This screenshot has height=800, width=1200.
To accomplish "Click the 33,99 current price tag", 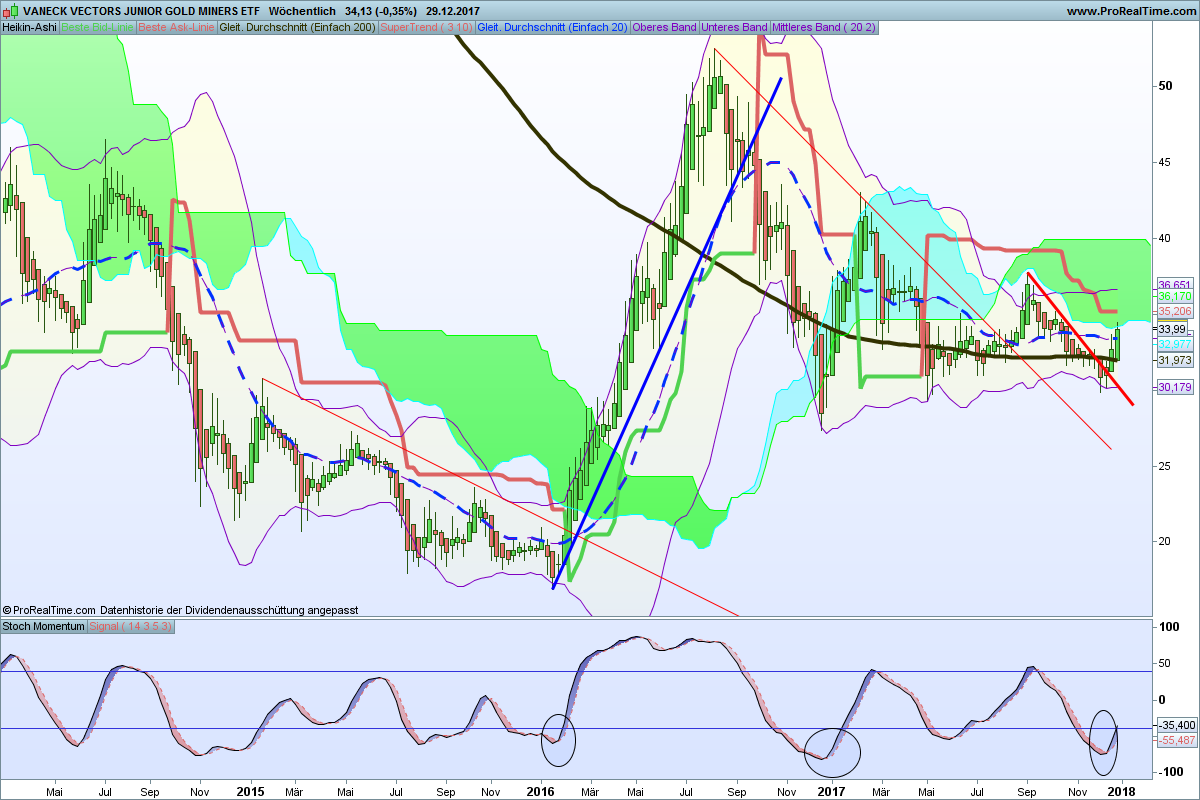I will (x=1172, y=329).
